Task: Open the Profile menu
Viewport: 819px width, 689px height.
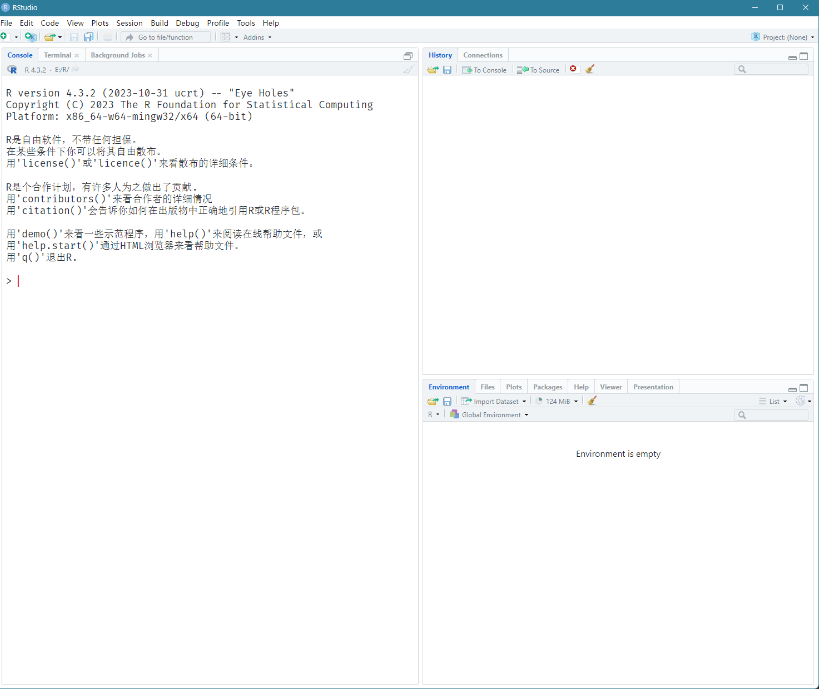Action: 218,23
